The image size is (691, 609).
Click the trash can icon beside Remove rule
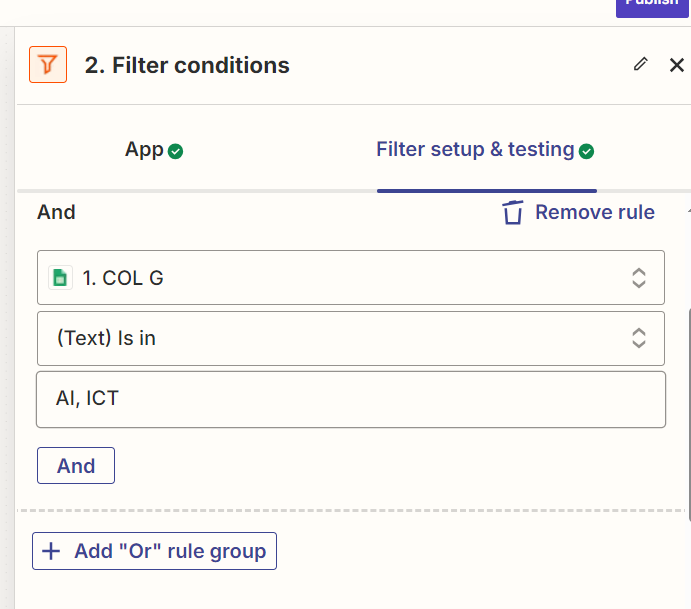pyautogui.click(x=513, y=212)
